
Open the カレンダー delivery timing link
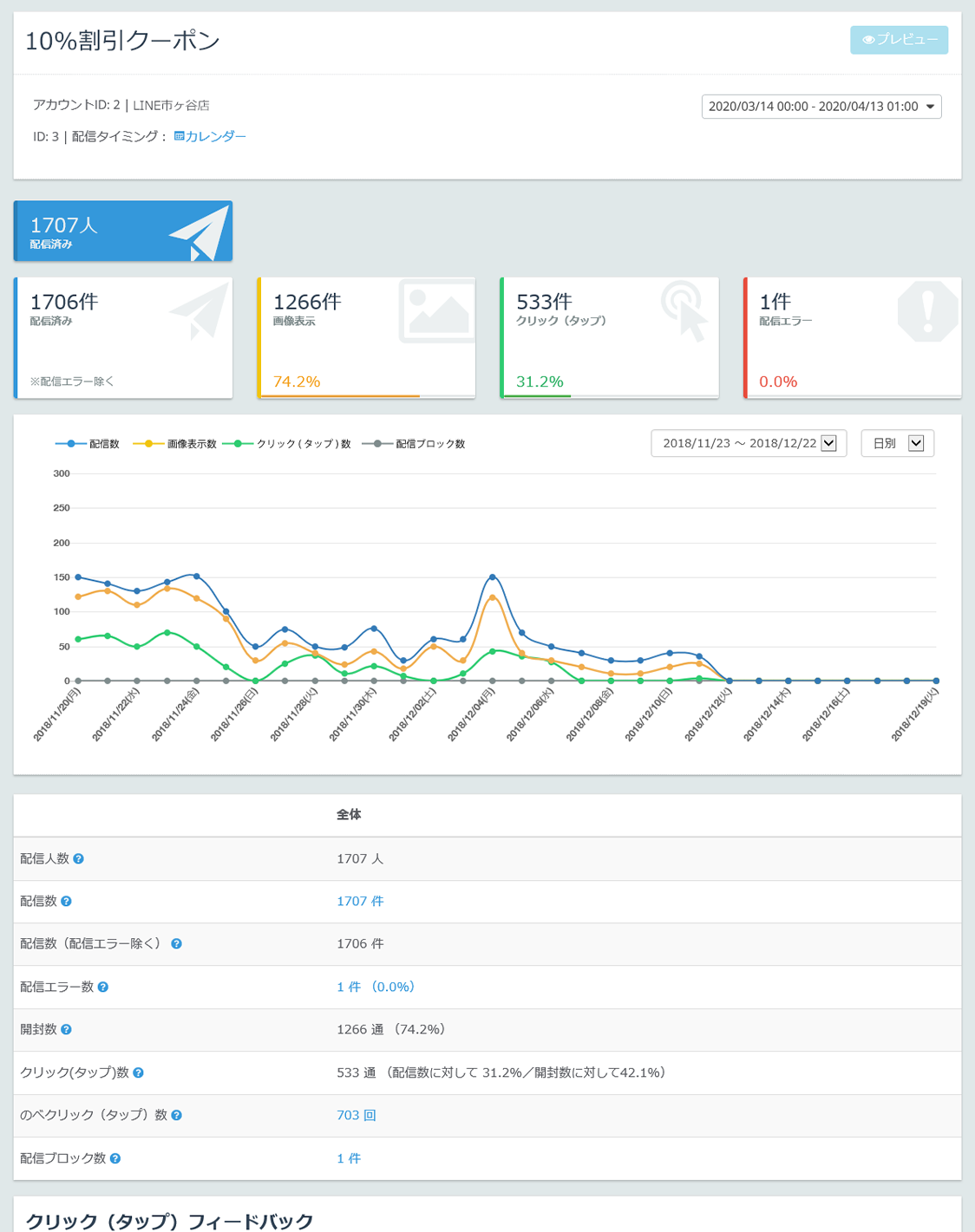click(x=210, y=136)
